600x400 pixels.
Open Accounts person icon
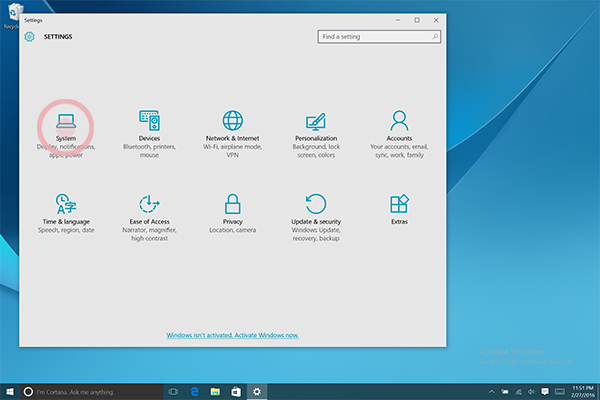pyautogui.click(x=399, y=121)
